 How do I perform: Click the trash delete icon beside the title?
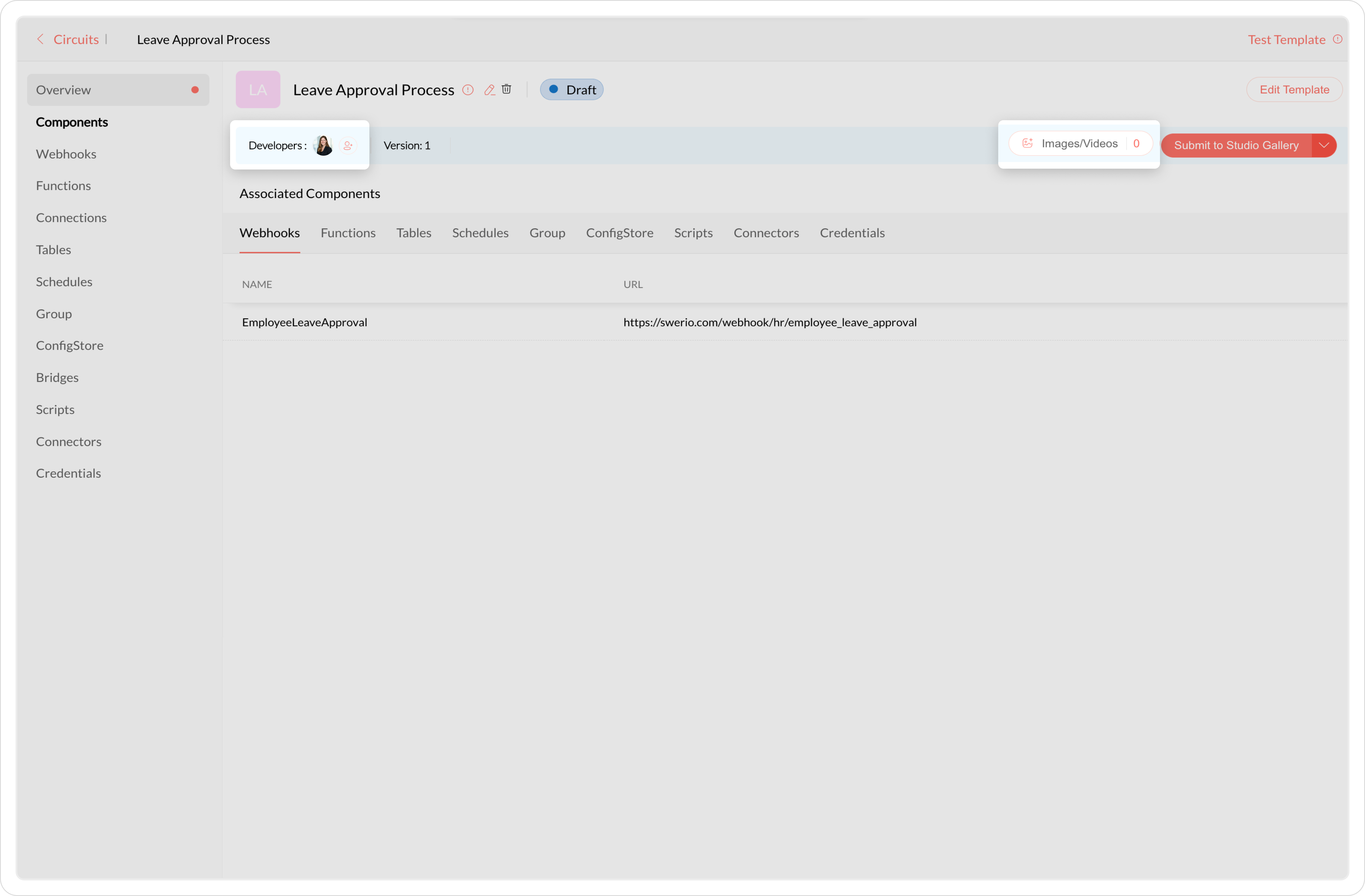pos(506,89)
